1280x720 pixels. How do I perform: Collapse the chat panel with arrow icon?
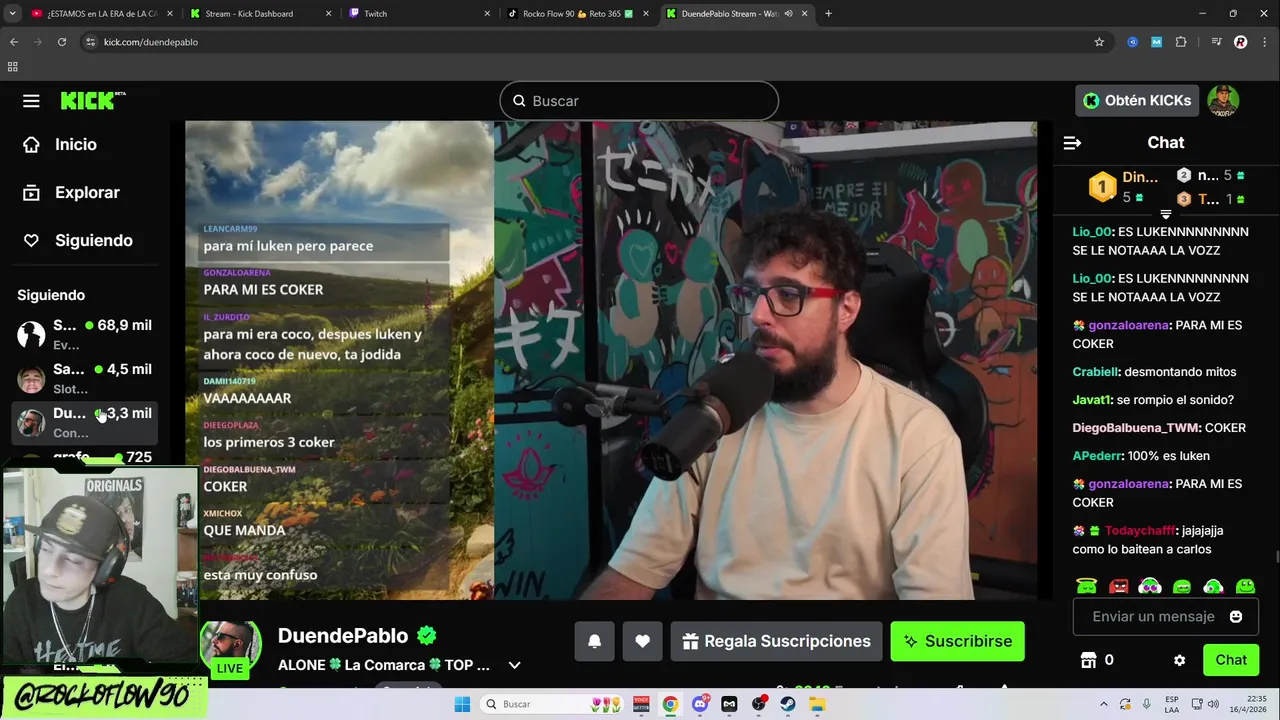[x=1072, y=143]
